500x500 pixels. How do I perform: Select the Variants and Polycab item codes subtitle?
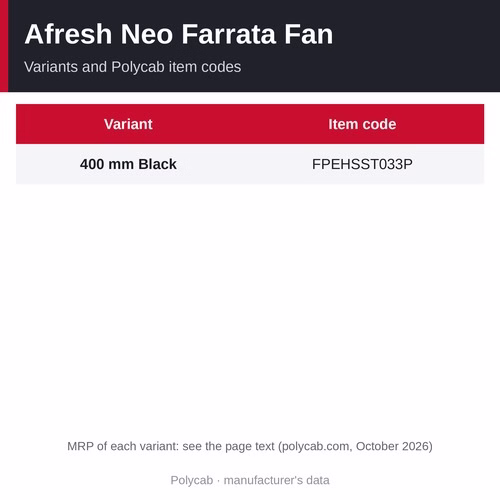click(132, 67)
